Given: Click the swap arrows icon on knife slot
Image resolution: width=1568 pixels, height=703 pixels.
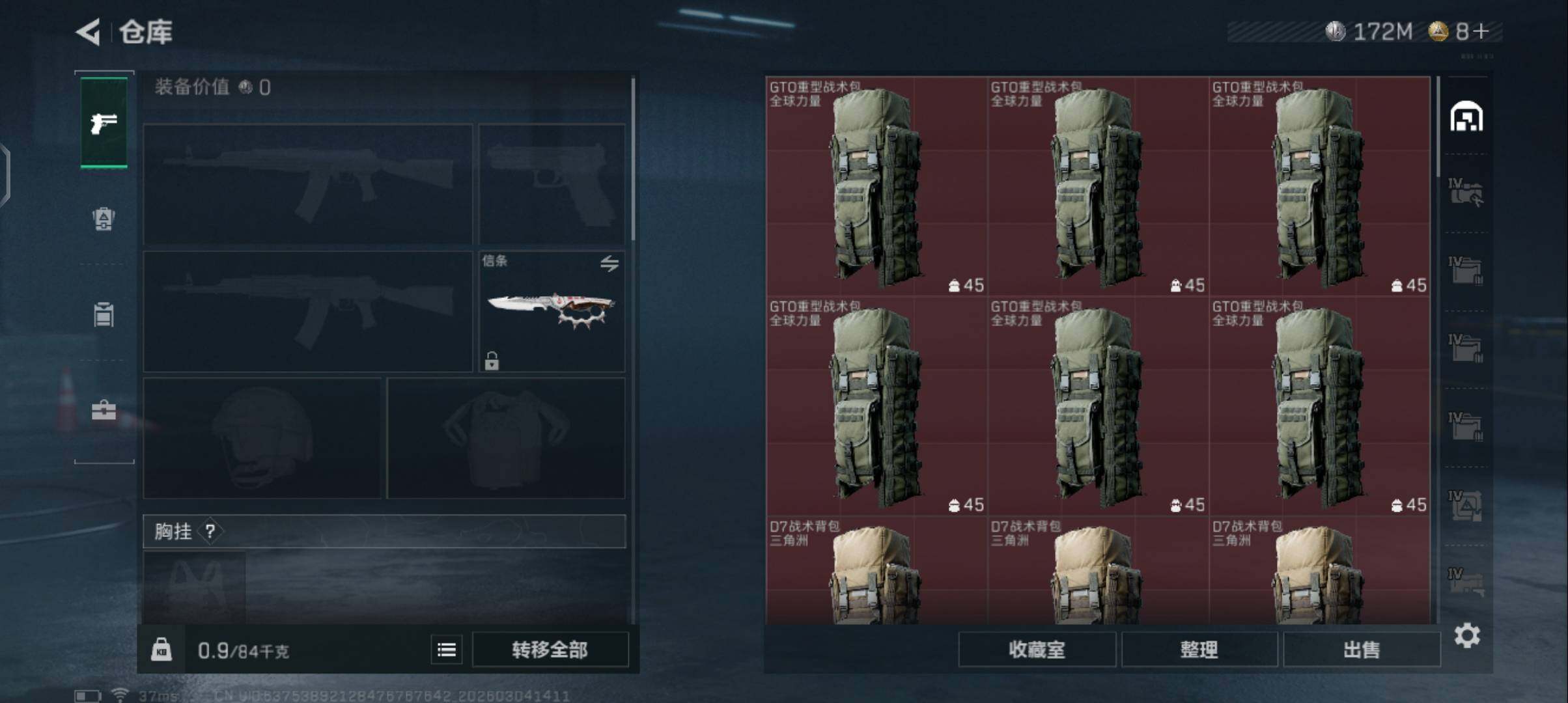Looking at the screenshot, I should tap(609, 264).
